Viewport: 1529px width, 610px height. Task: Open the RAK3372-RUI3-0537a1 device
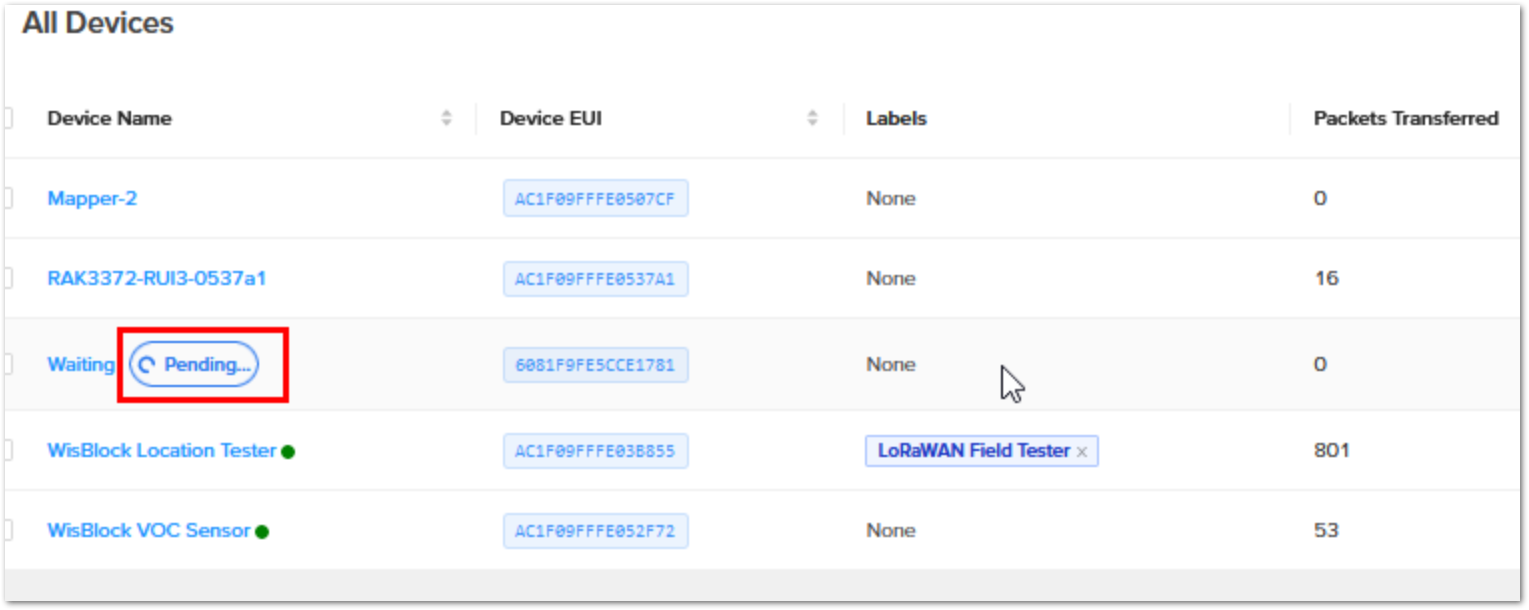click(x=157, y=278)
